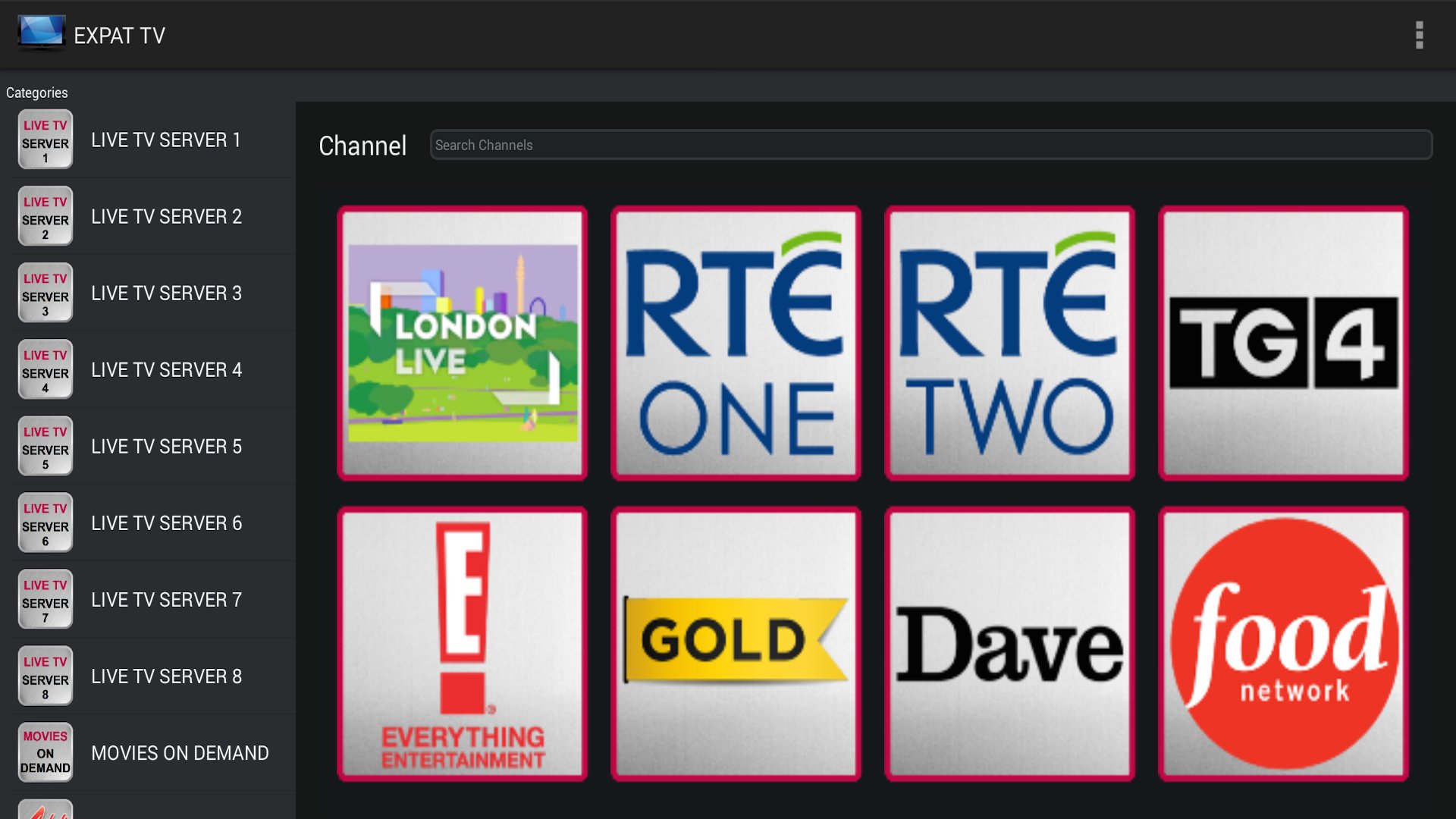Open LIVE TV SERVER 2 category

pyautogui.click(x=166, y=216)
